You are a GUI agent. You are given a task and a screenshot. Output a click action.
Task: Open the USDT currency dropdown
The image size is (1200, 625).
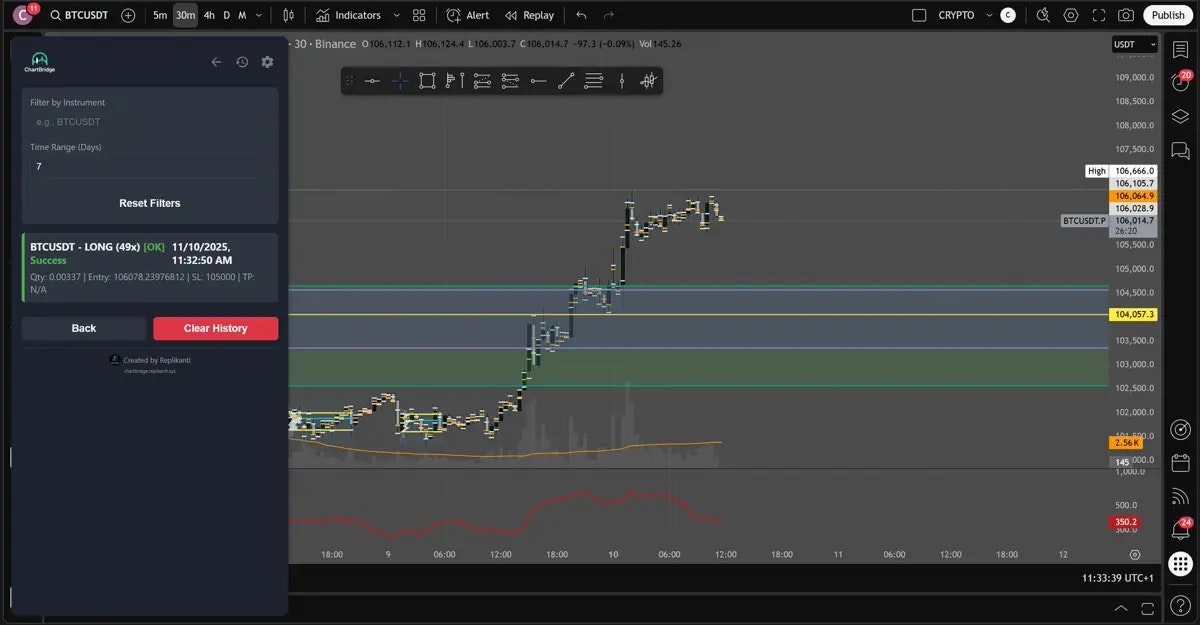click(1135, 44)
